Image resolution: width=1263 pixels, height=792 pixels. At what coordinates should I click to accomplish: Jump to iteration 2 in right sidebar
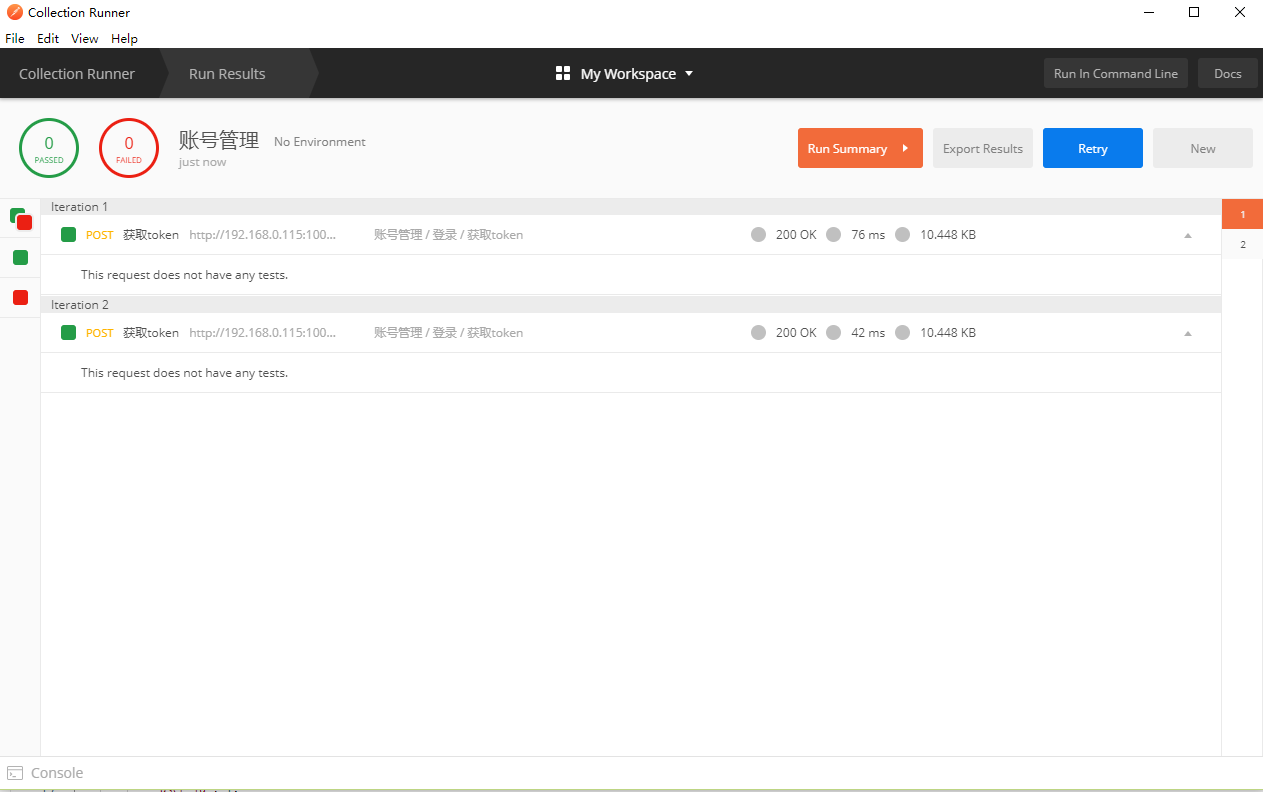1242,244
